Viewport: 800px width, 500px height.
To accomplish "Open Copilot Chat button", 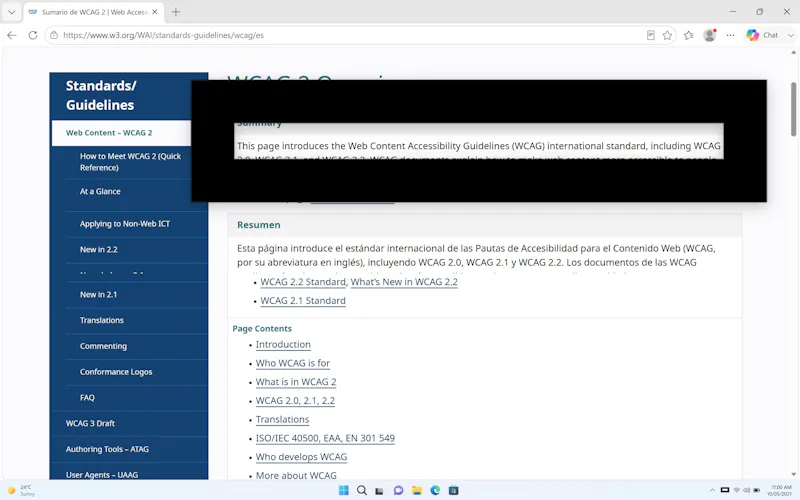I will click(x=762, y=35).
